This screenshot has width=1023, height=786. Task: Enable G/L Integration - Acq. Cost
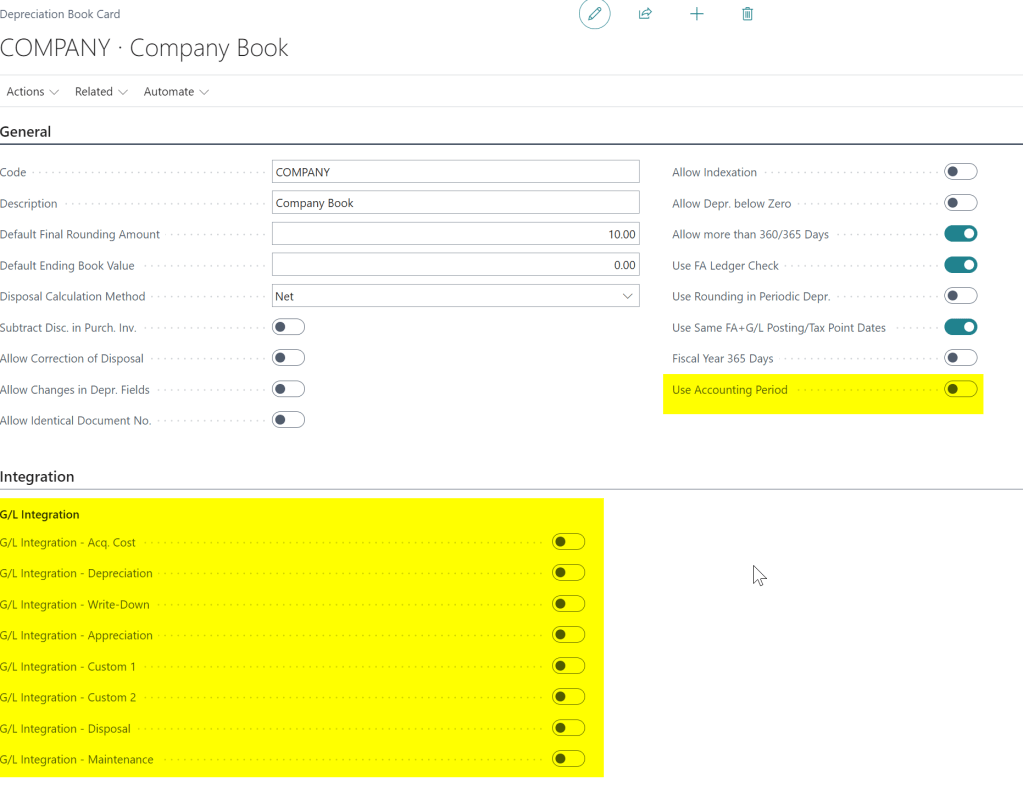(x=568, y=542)
